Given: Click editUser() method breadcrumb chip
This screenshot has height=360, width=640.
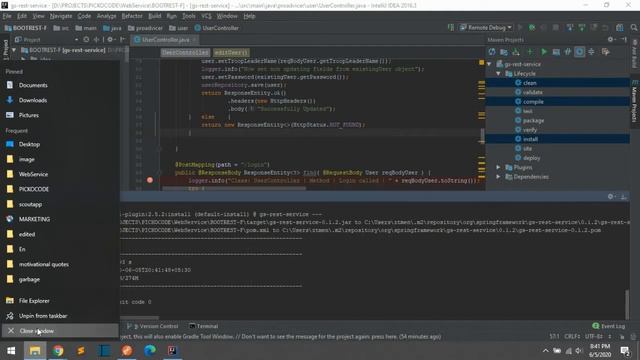Looking at the screenshot, I should pos(231,53).
